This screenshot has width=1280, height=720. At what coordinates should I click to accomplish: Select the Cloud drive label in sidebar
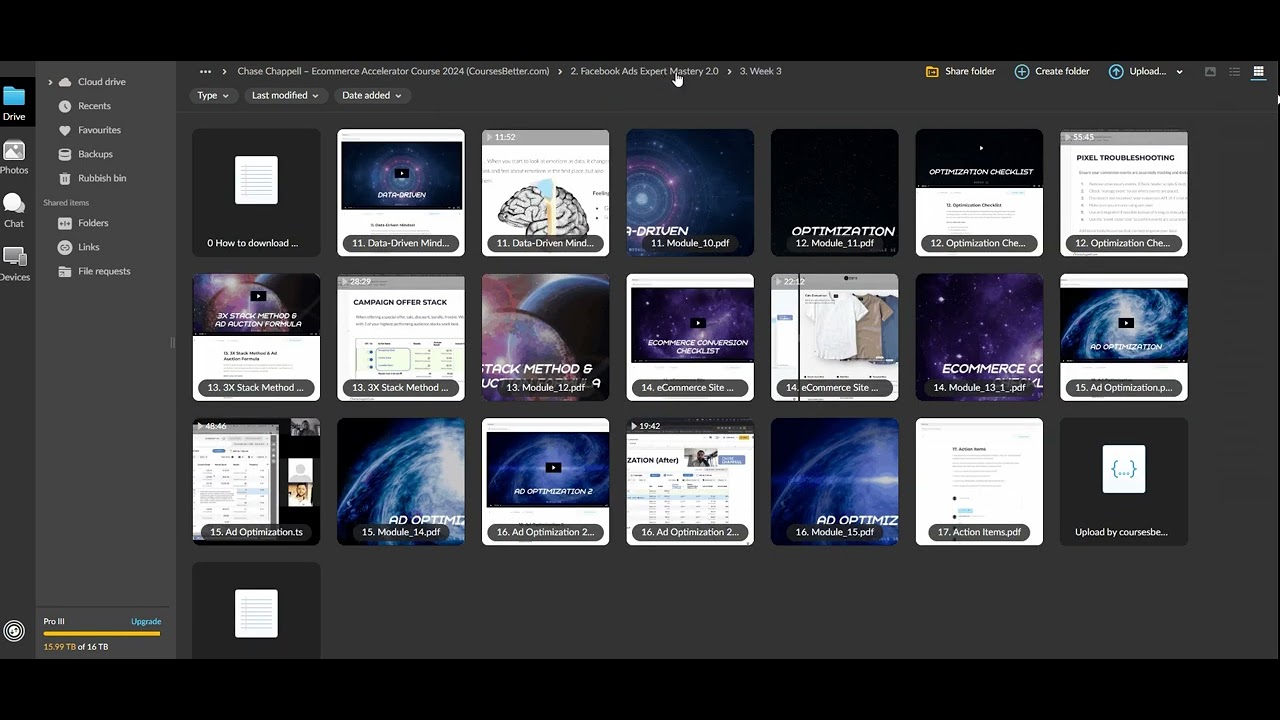[x=102, y=82]
